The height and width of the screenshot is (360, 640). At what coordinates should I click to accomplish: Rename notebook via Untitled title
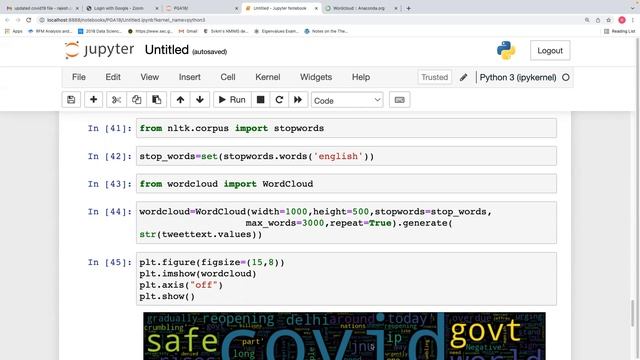(x=167, y=50)
